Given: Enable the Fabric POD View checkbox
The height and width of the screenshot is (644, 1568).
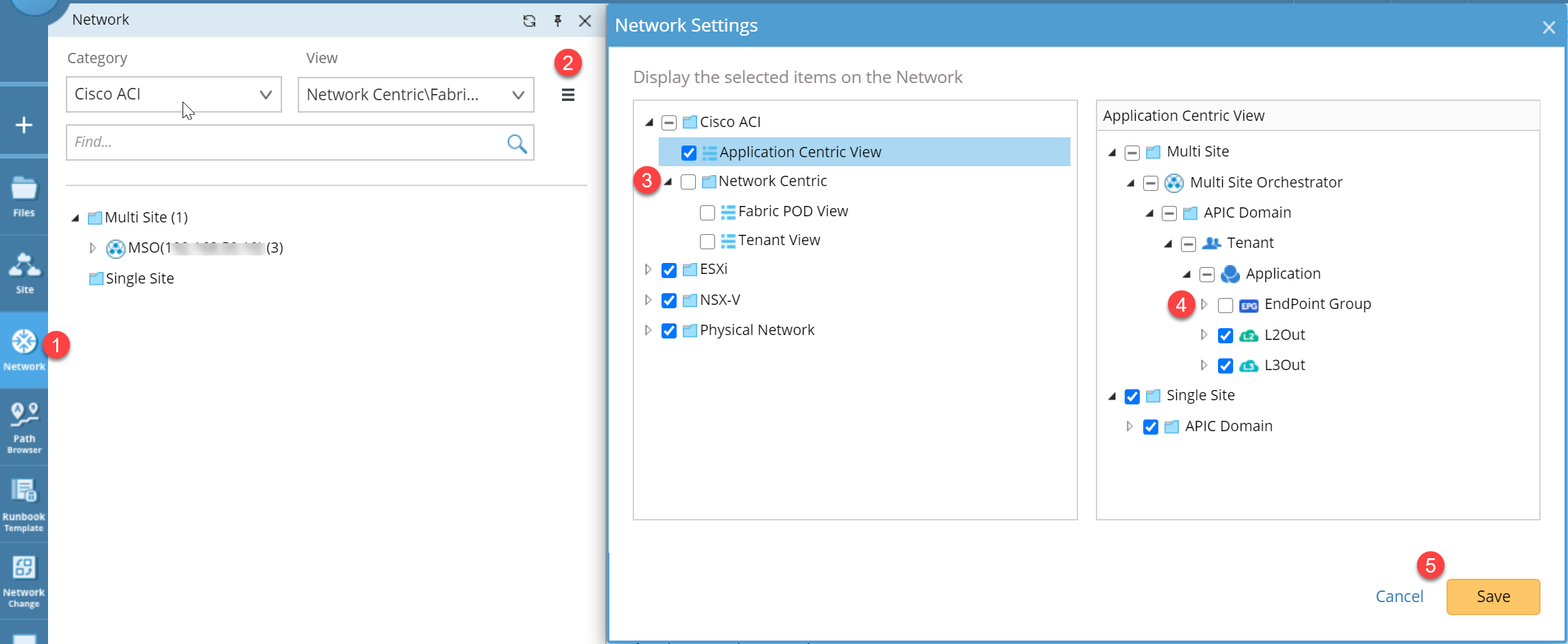Looking at the screenshot, I should 707,212.
